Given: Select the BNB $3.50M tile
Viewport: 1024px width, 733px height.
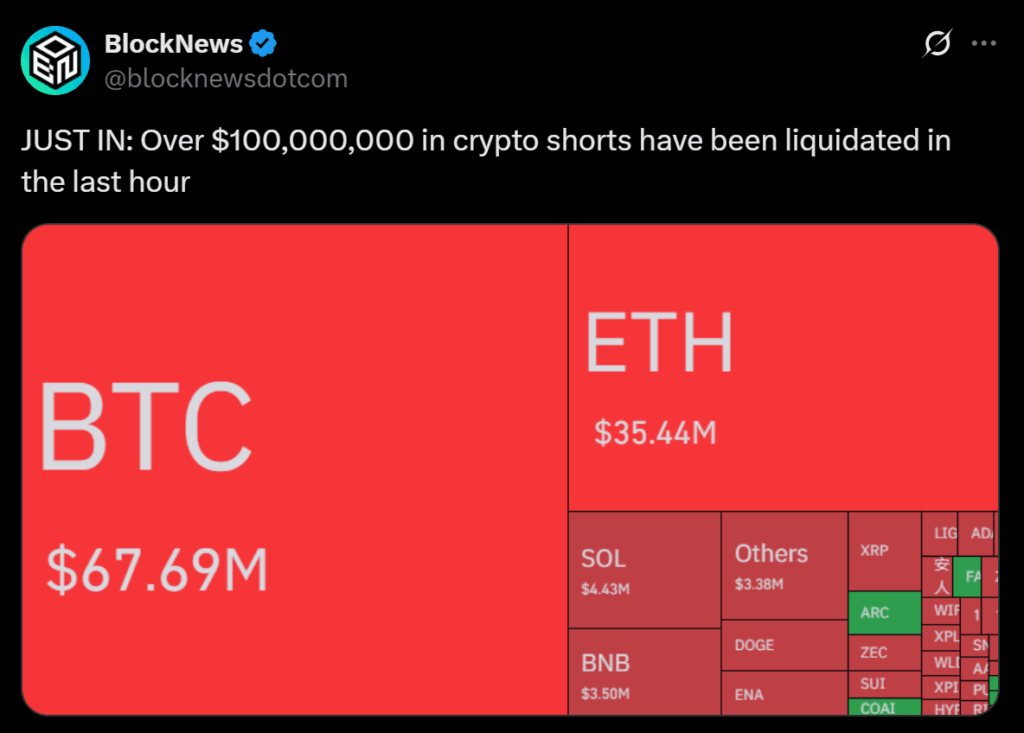Looking at the screenshot, I should 644,671.
